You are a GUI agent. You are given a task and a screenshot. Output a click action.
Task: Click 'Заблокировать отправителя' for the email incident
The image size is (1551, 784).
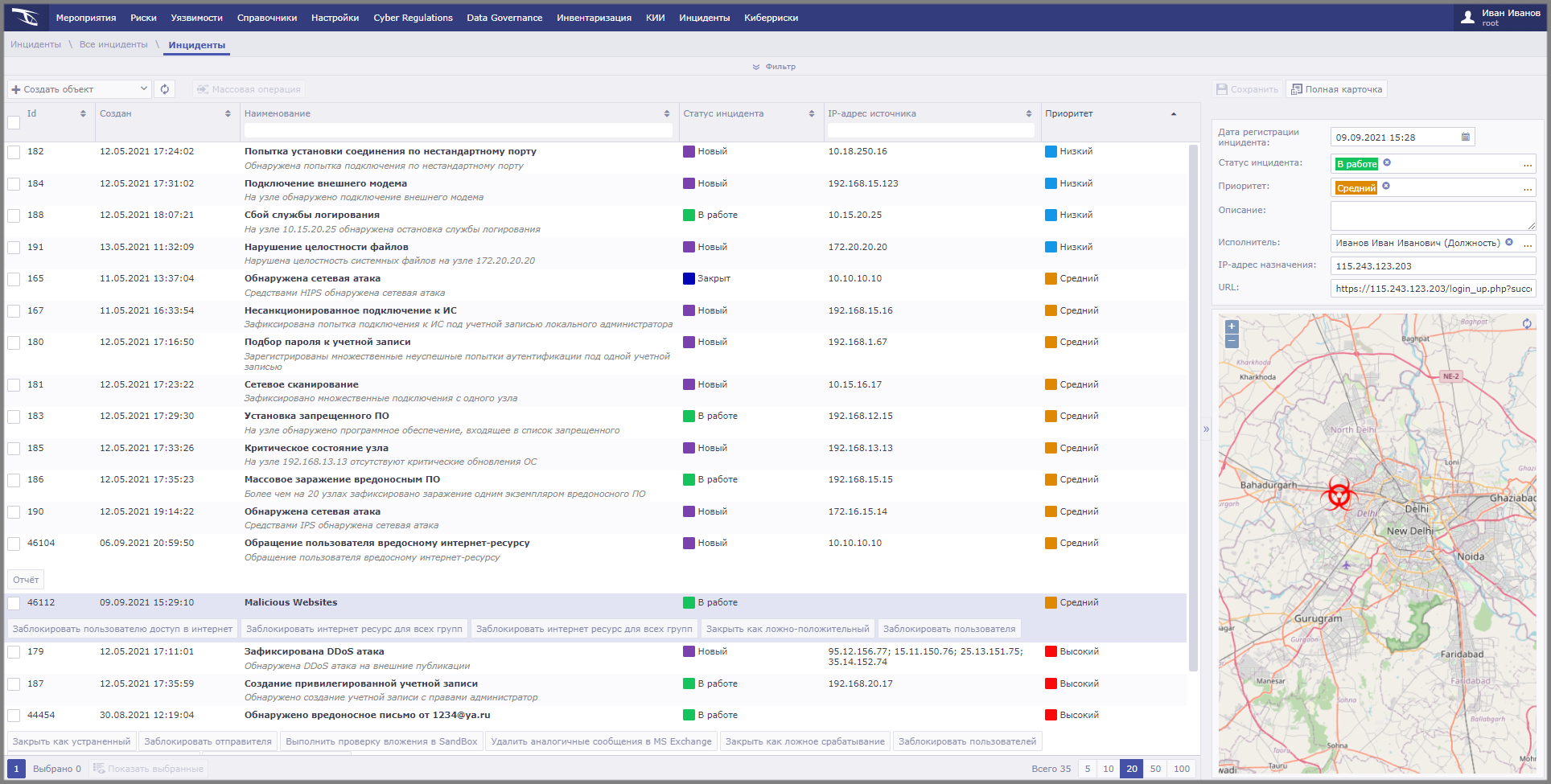click(208, 741)
